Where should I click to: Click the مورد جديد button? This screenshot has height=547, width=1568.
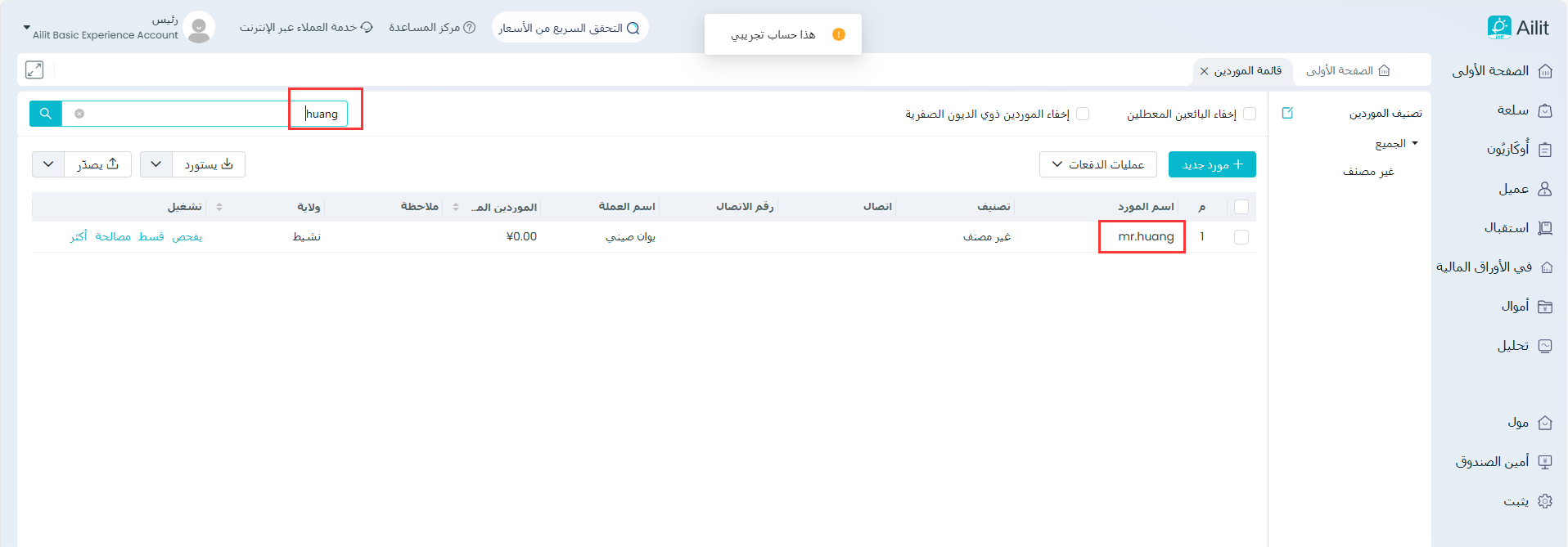pyautogui.click(x=1212, y=164)
